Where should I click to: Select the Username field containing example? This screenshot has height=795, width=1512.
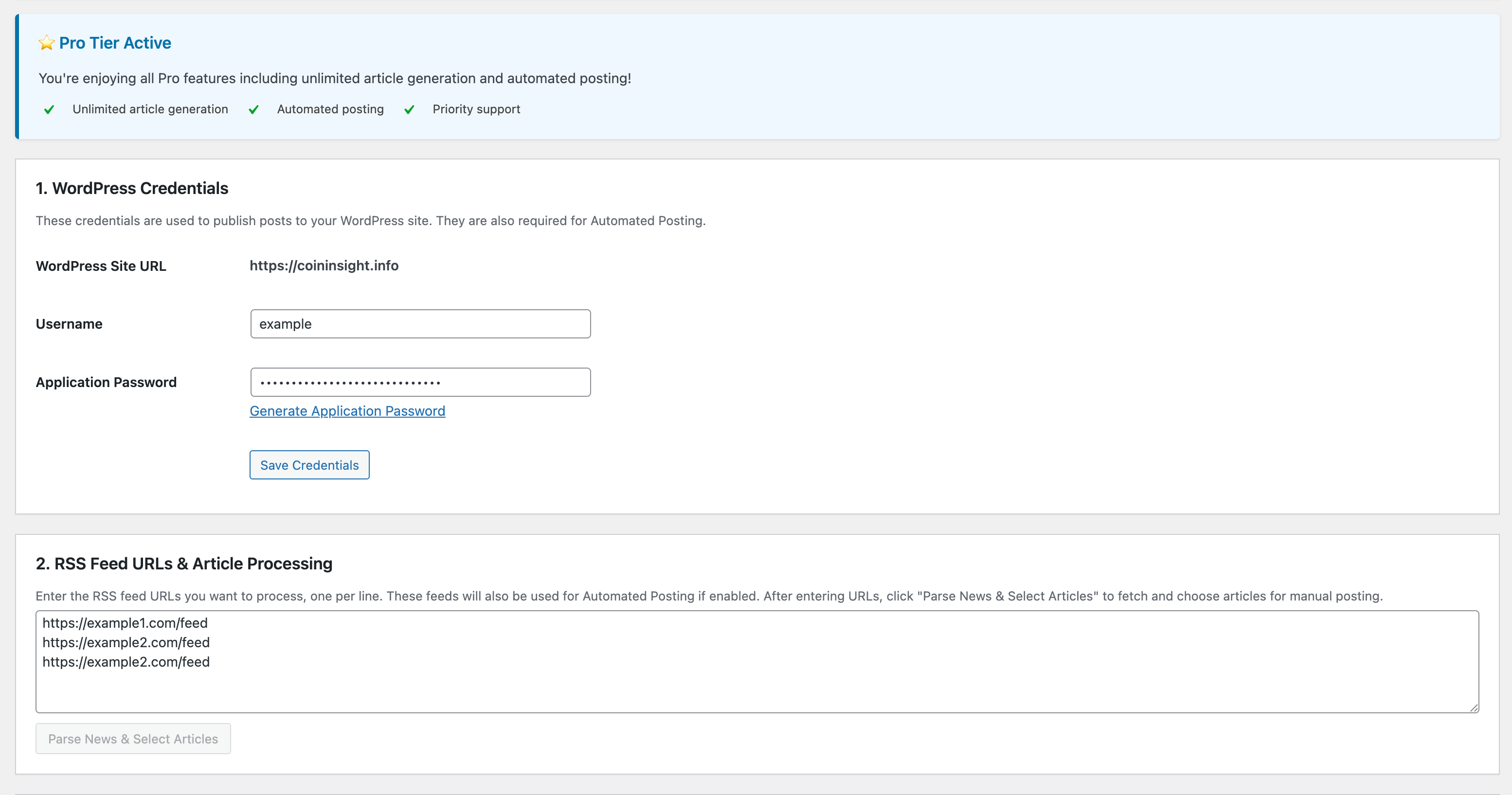(x=420, y=323)
